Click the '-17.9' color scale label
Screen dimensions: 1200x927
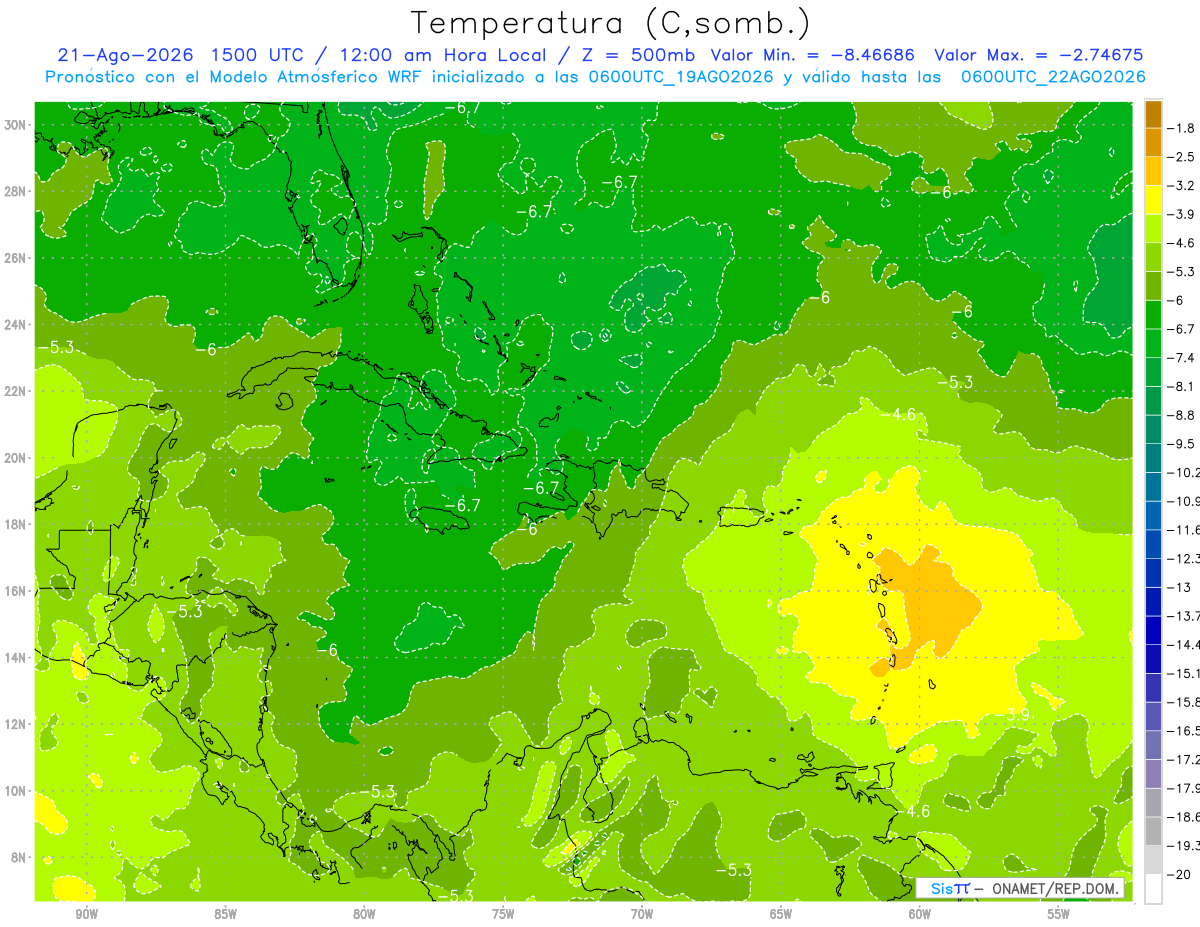click(x=1184, y=788)
